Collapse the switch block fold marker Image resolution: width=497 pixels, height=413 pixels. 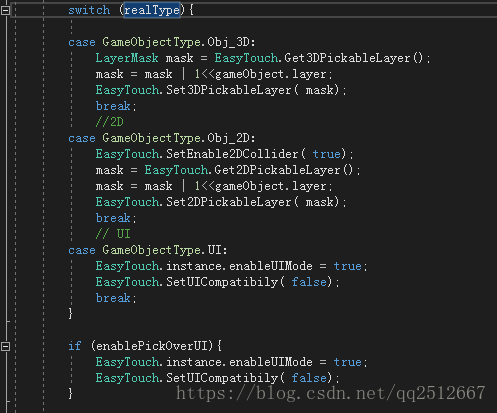point(5,10)
